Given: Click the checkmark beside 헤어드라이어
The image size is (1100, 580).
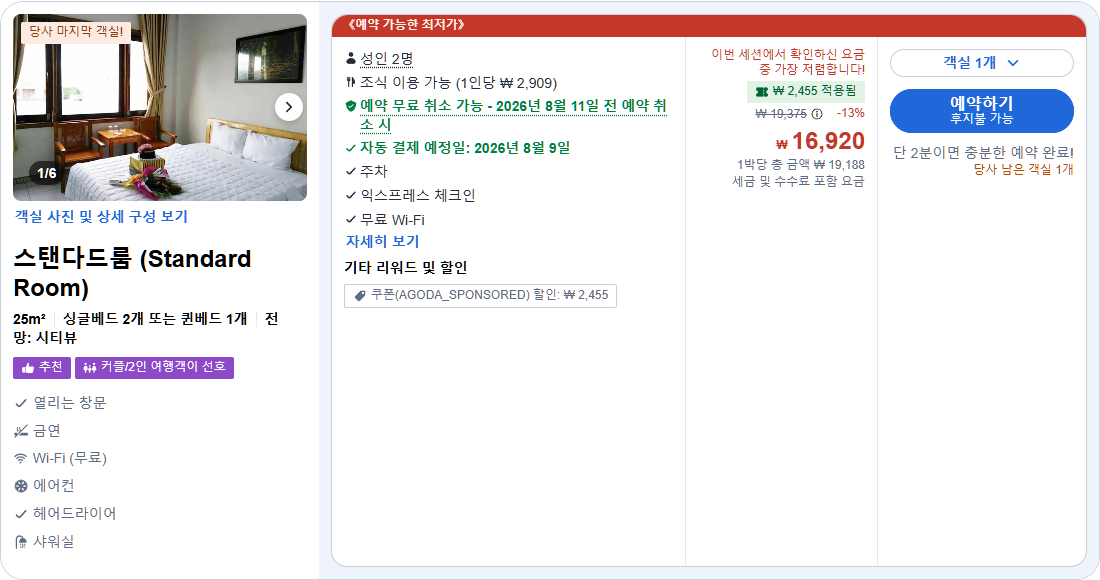Looking at the screenshot, I should (21, 514).
